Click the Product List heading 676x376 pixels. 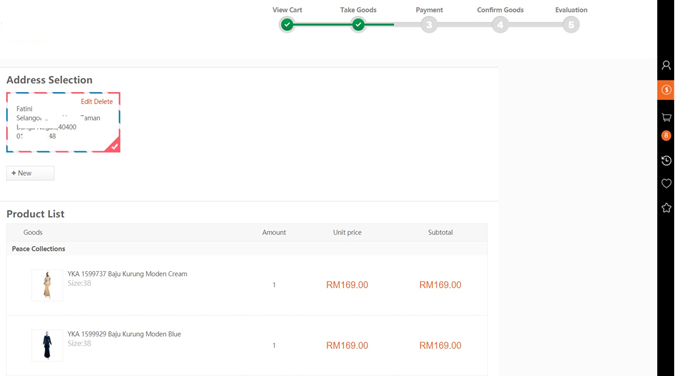(x=35, y=214)
